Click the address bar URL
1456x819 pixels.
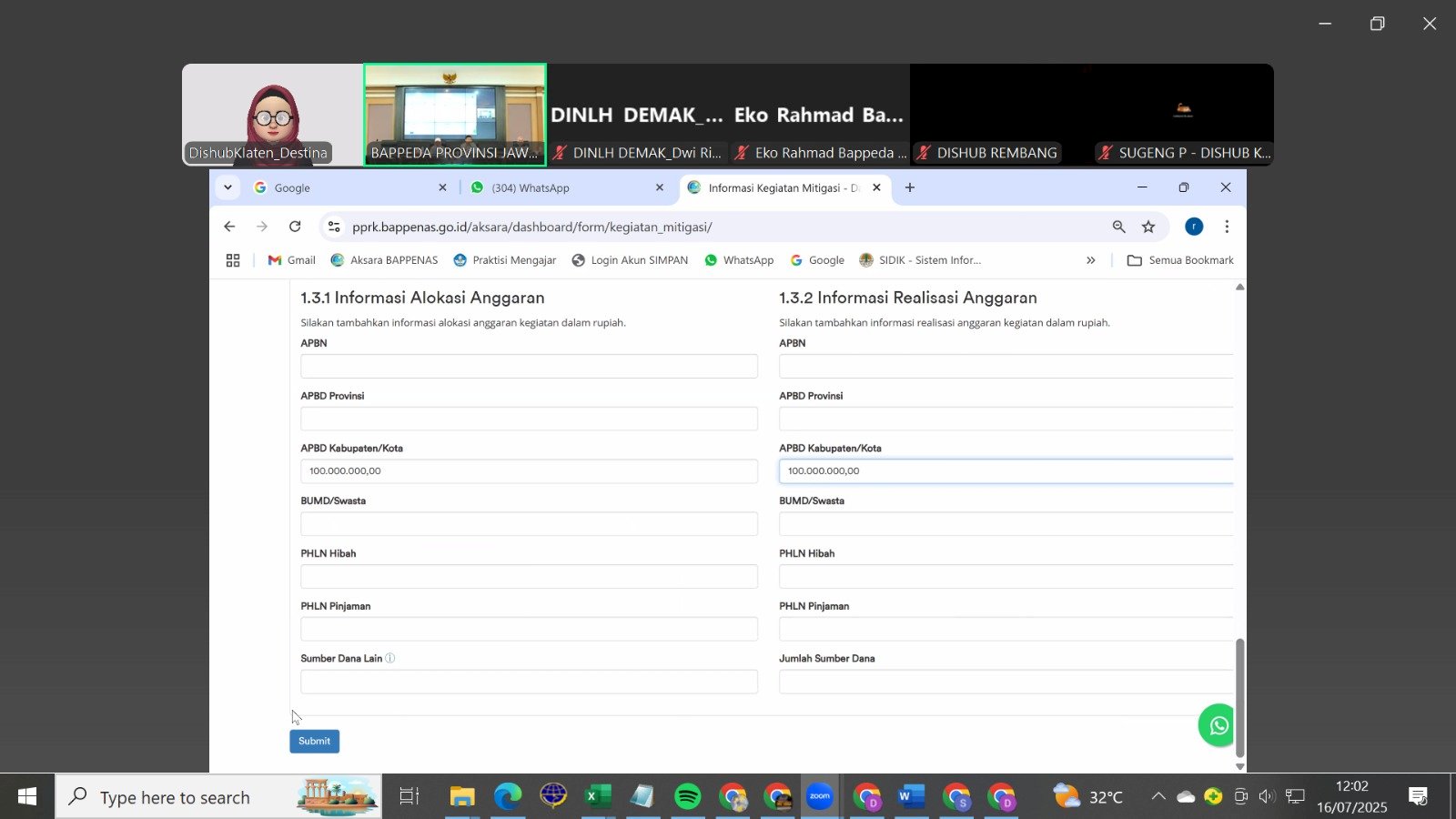[x=532, y=227]
